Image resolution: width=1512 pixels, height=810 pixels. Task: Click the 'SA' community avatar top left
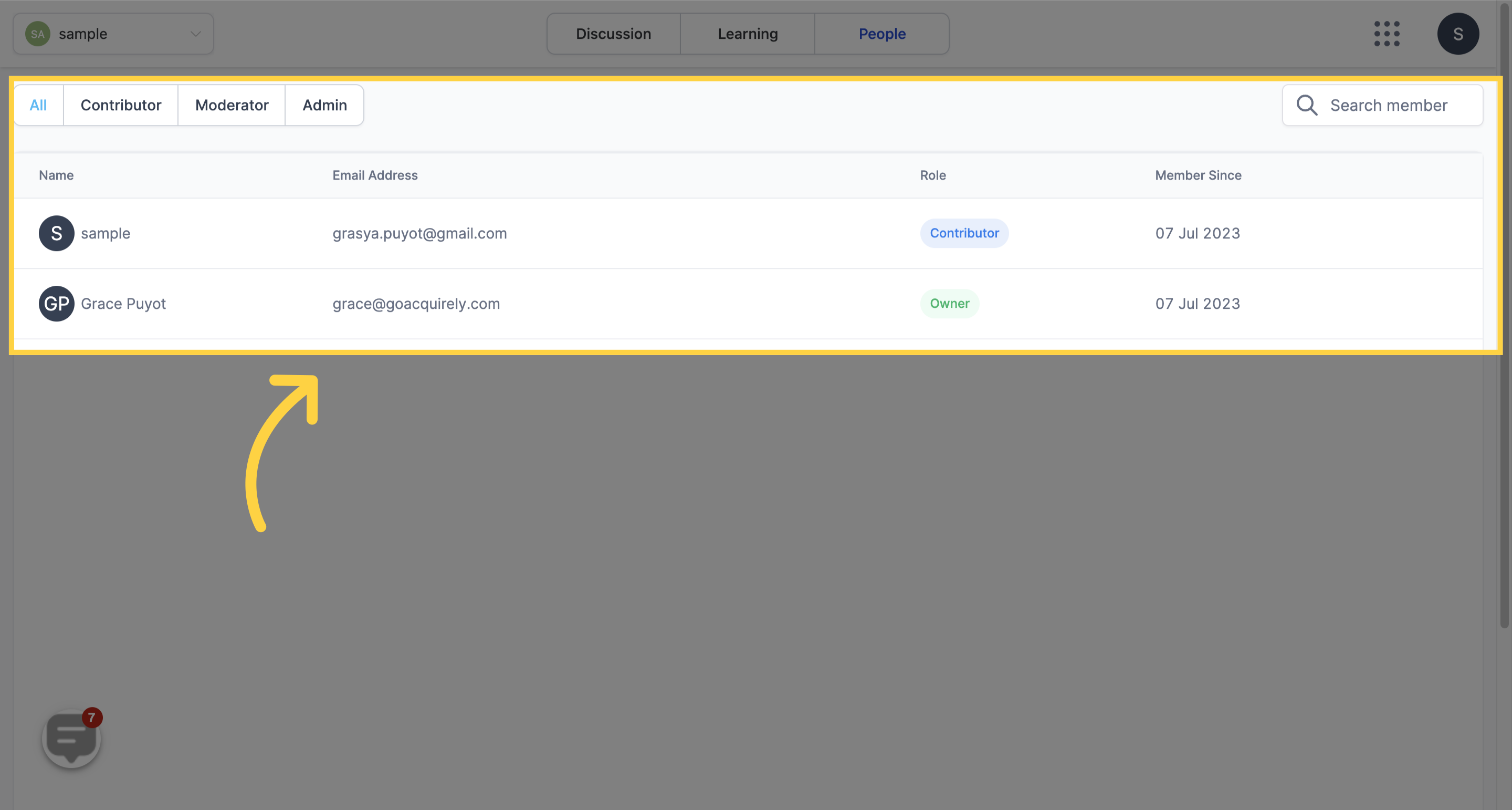click(37, 33)
